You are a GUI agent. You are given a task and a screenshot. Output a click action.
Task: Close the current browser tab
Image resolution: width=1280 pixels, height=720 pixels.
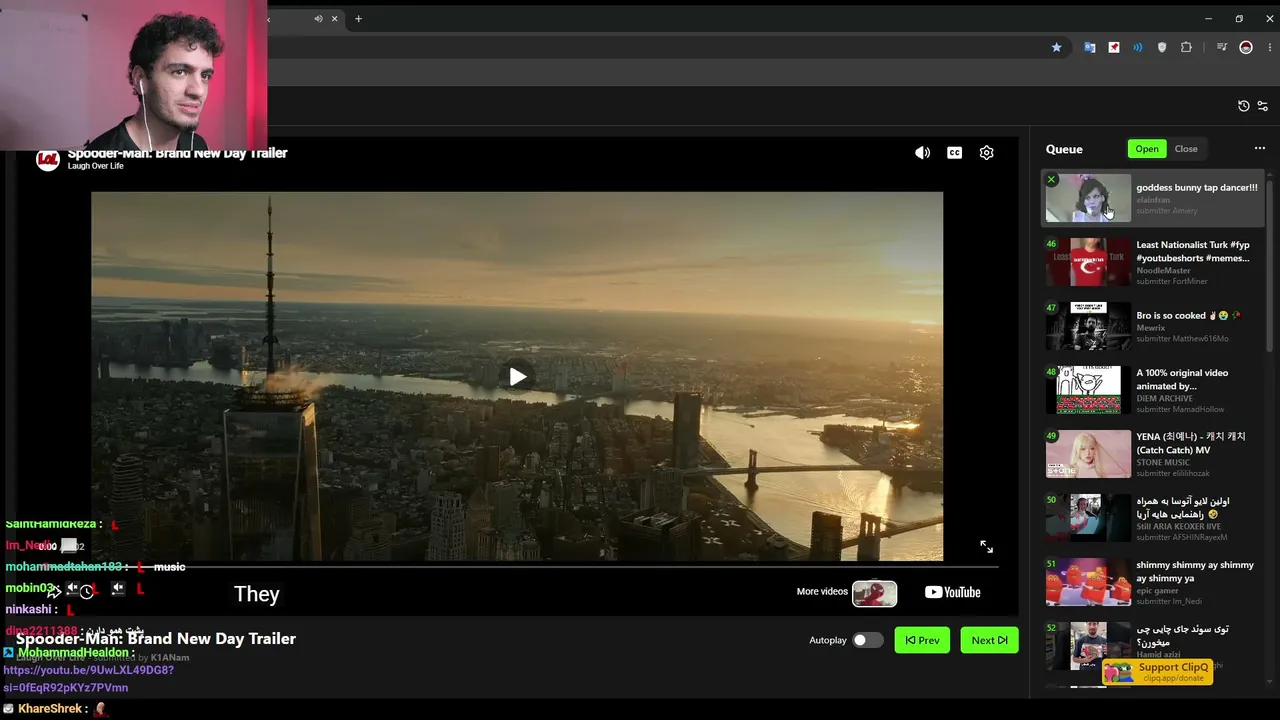(x=334, y=18)
